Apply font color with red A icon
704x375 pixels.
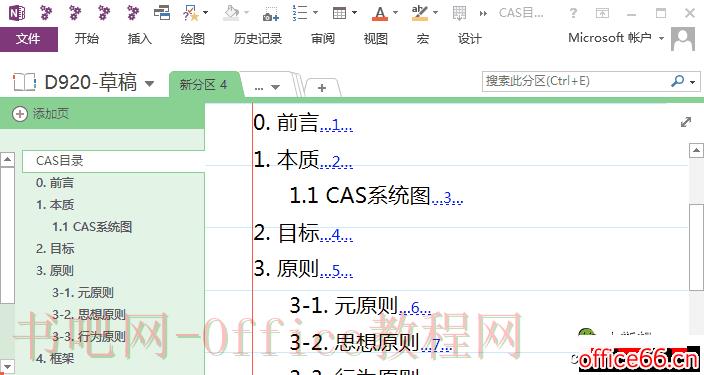pos(380,13)
